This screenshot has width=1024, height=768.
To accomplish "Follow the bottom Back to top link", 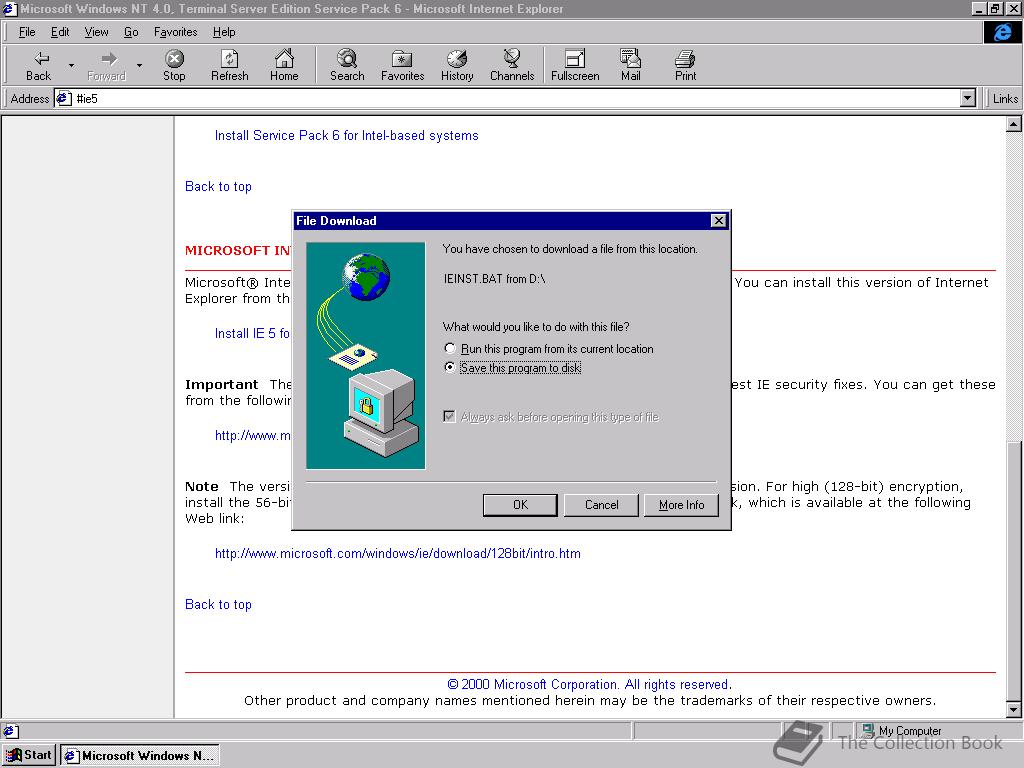I will click(x=218, y=605).
